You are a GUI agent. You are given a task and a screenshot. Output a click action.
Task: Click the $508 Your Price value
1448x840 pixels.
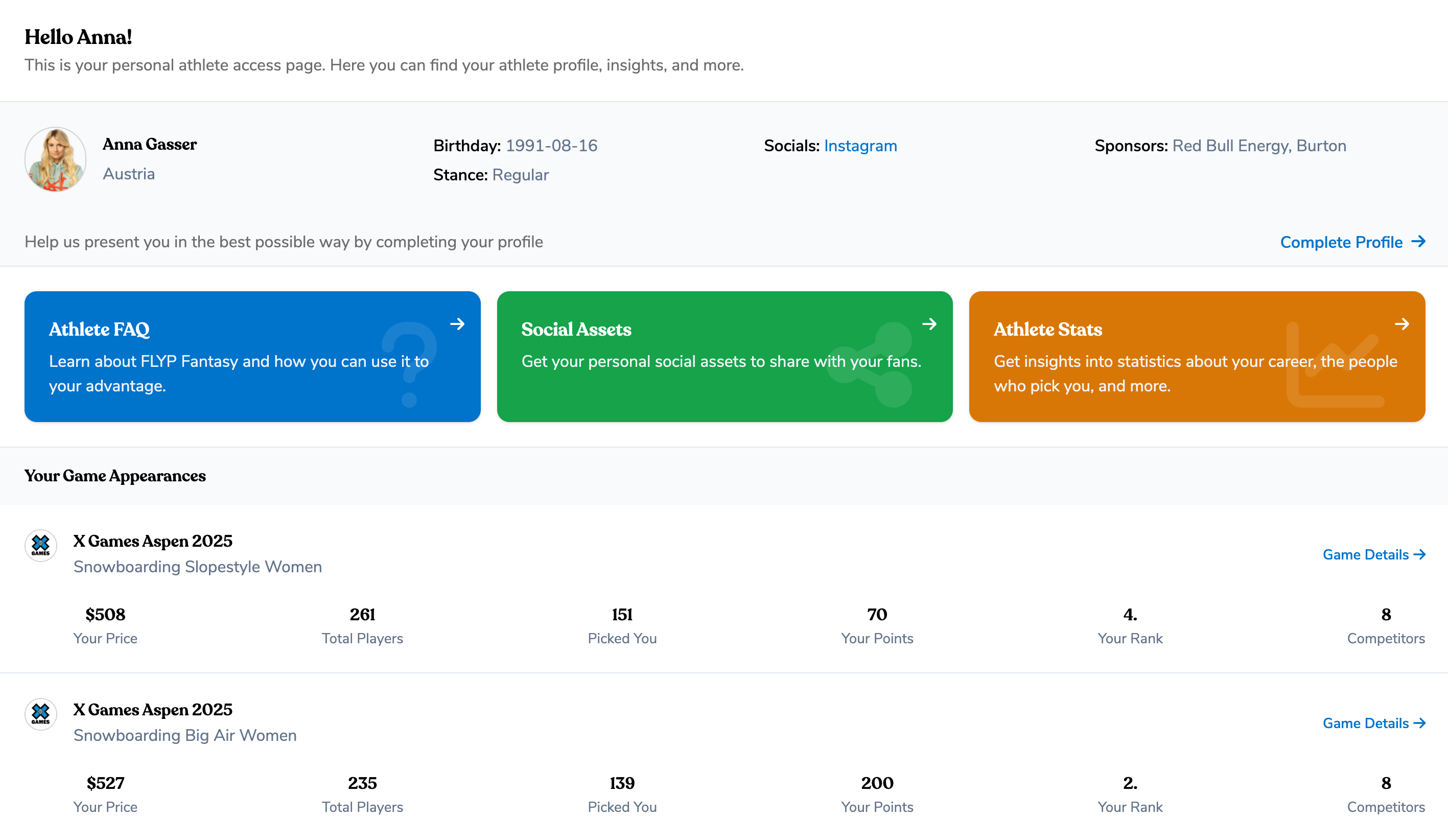pyautogui.click(x=105, y=614)
